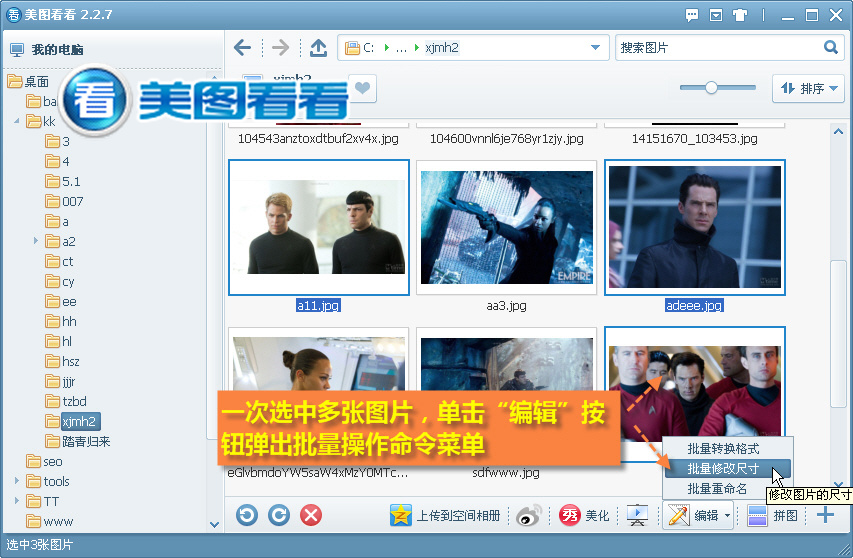Delete selected images with red X
853x558 pixels.
pos(311,515)
